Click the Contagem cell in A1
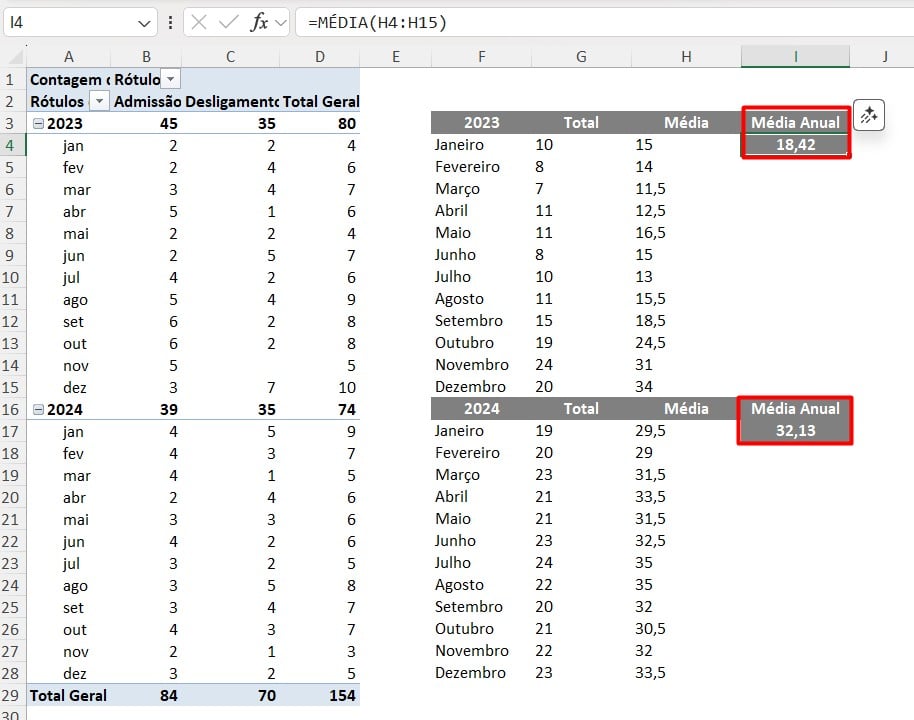 [x=69, y=79]
